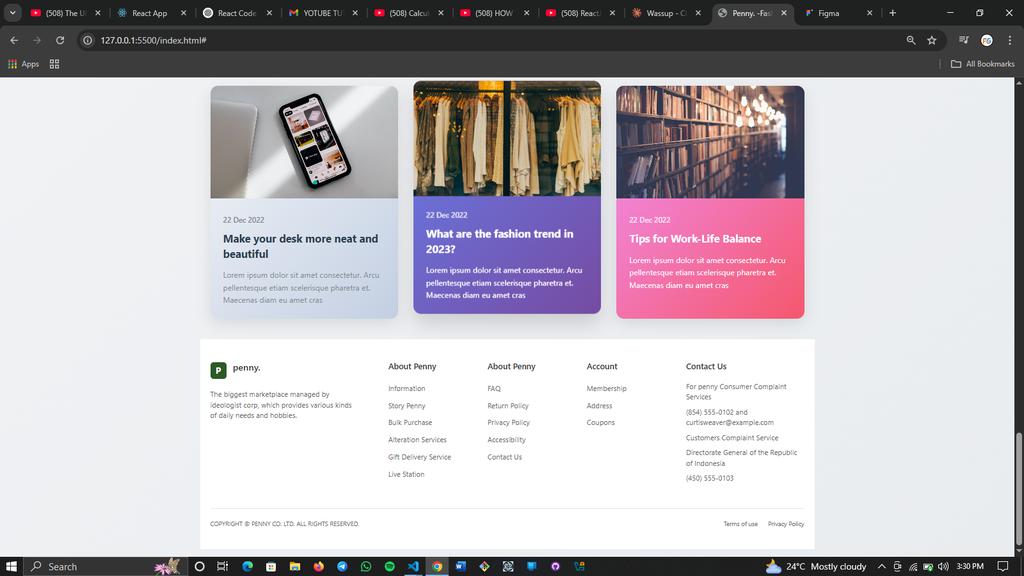Expand hidden icons in the system tray
Viewport: 1024px width, 576px height.
pyautogui.click(x=881, y=566)
